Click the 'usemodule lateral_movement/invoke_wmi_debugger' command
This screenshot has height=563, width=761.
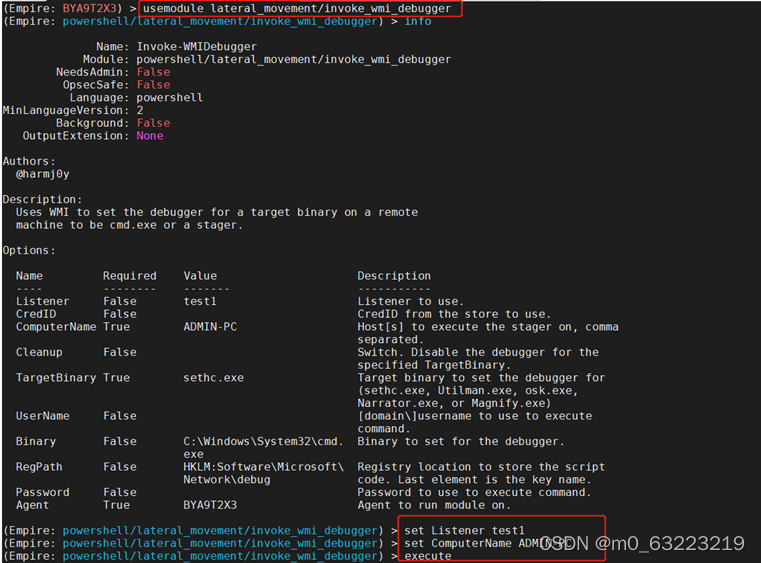(297, 8)
